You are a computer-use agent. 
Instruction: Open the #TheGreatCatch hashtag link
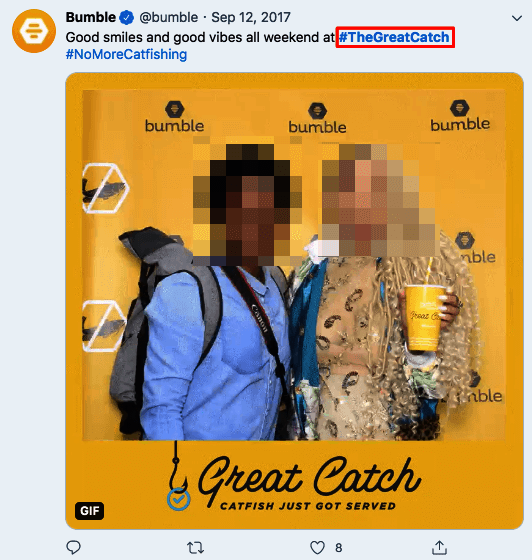coord(394,37)
